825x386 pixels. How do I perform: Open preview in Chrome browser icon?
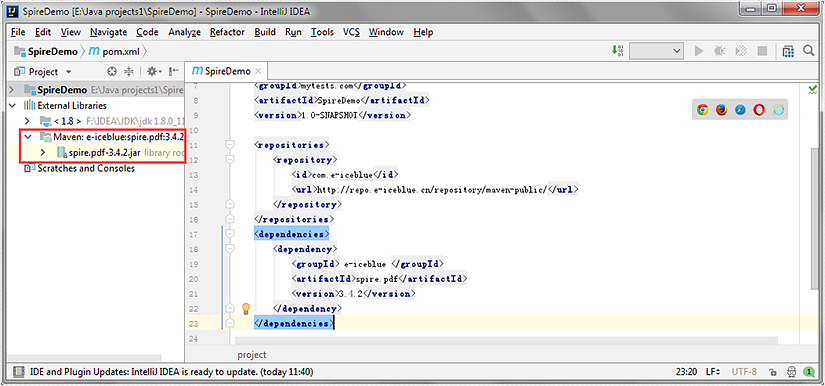point(702,110)
